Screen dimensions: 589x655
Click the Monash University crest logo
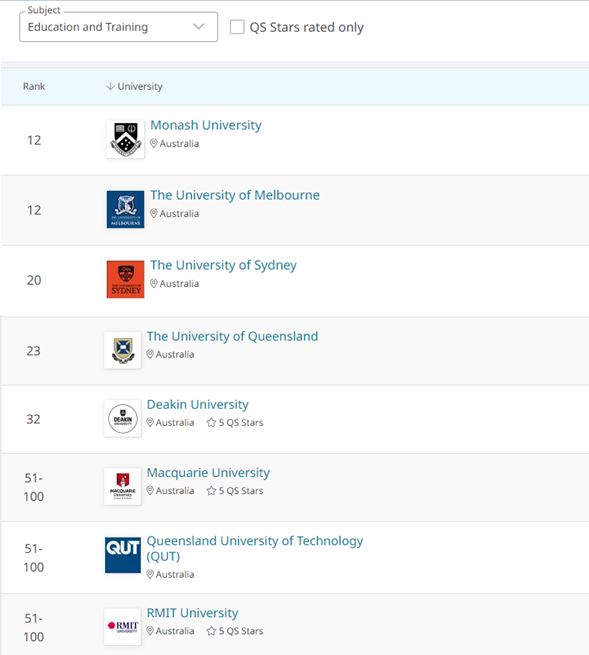click(125, 139)
